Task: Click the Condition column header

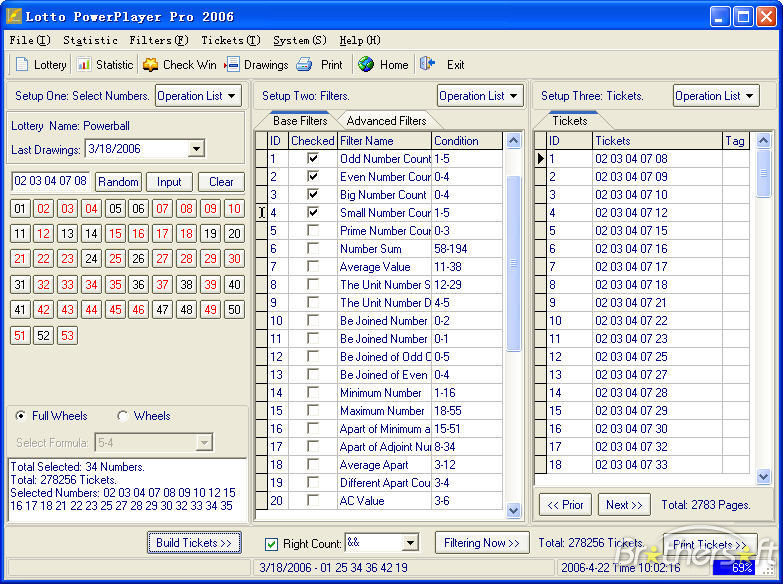Action: coord(467,141)
